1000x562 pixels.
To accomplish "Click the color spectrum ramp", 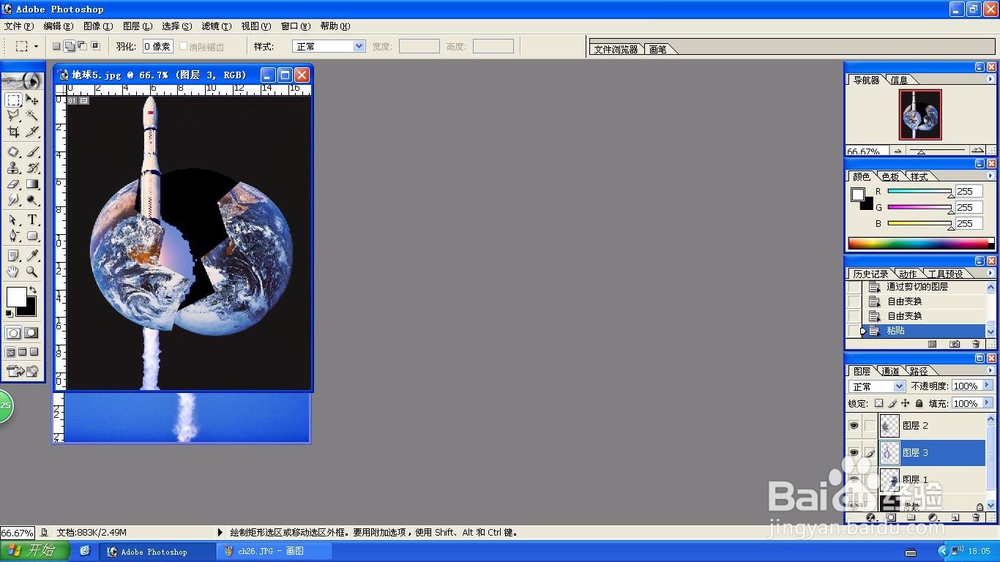I will 920,243.
